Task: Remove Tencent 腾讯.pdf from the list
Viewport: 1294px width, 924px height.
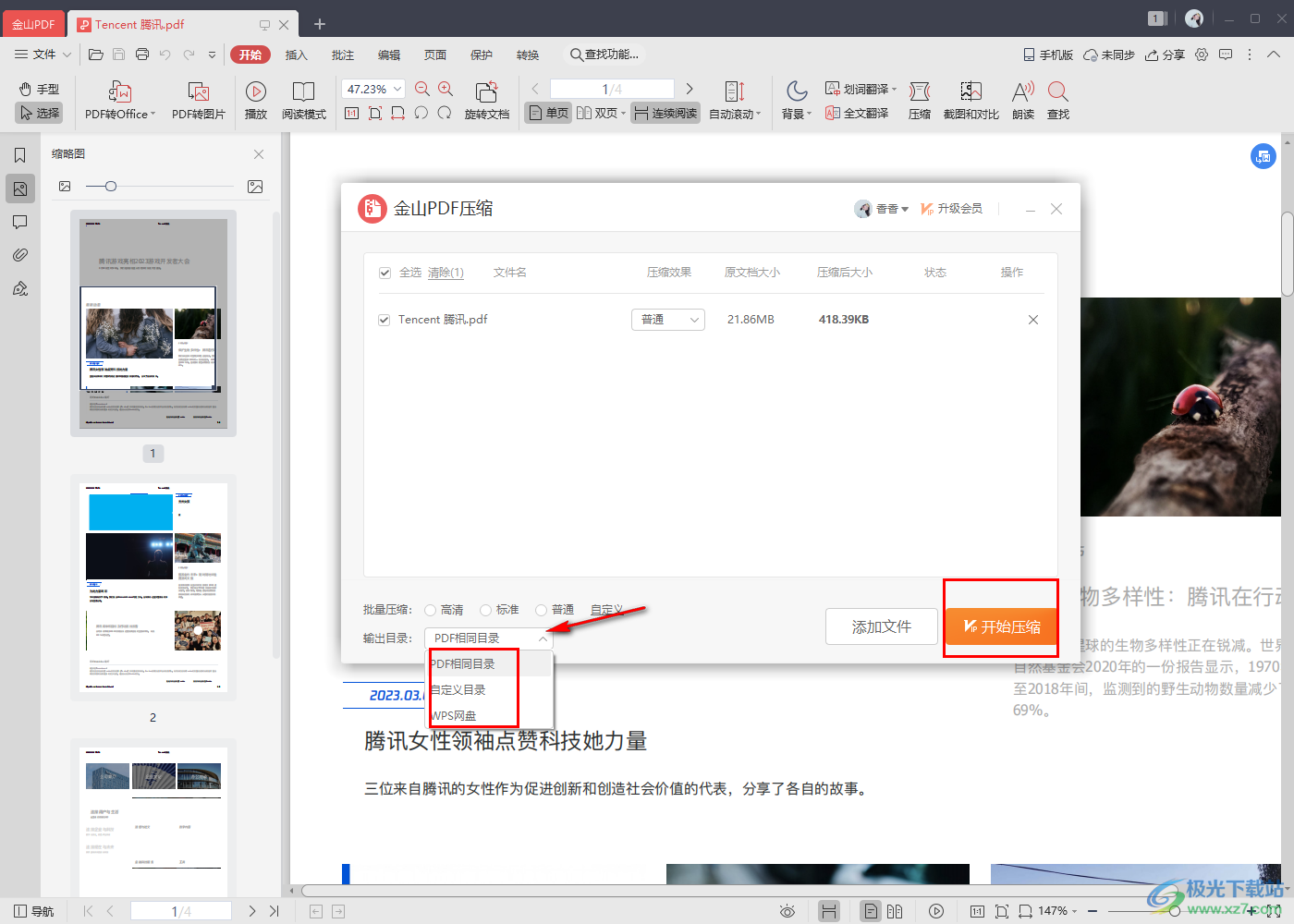Action: pyautogui.click(x=1033, y=320)
